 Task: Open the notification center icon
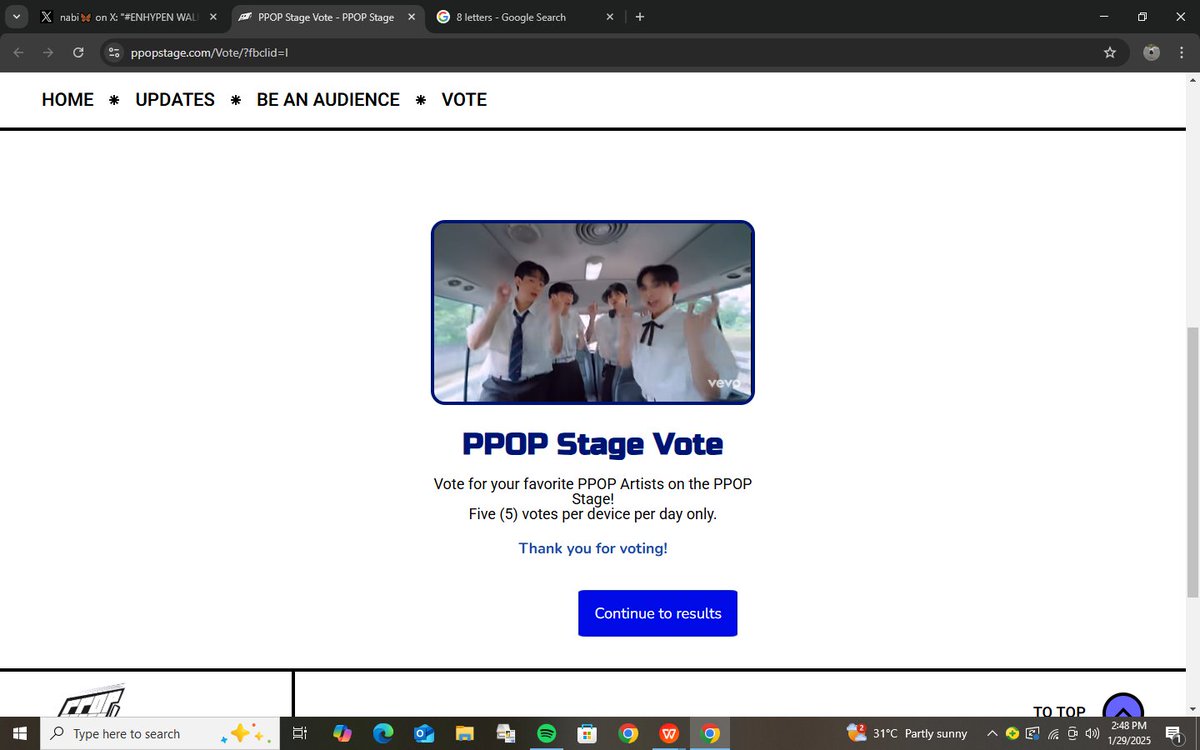(1173, 733)
